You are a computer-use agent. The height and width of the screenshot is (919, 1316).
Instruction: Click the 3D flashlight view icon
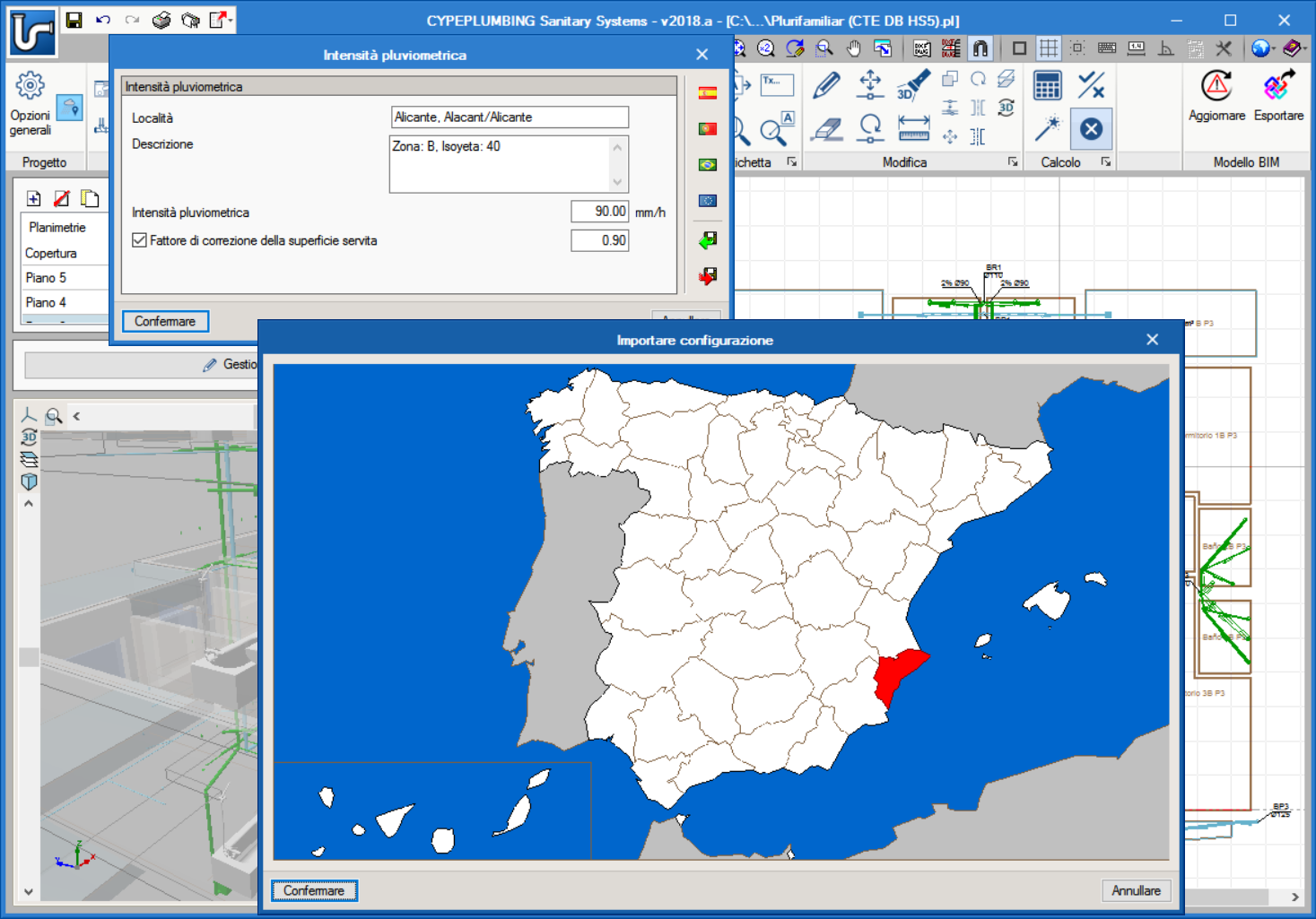(x=913, y=85)
